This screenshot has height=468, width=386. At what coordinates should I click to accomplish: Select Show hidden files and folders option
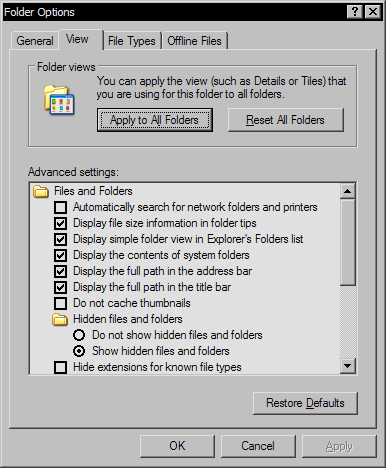pos(79,351)
